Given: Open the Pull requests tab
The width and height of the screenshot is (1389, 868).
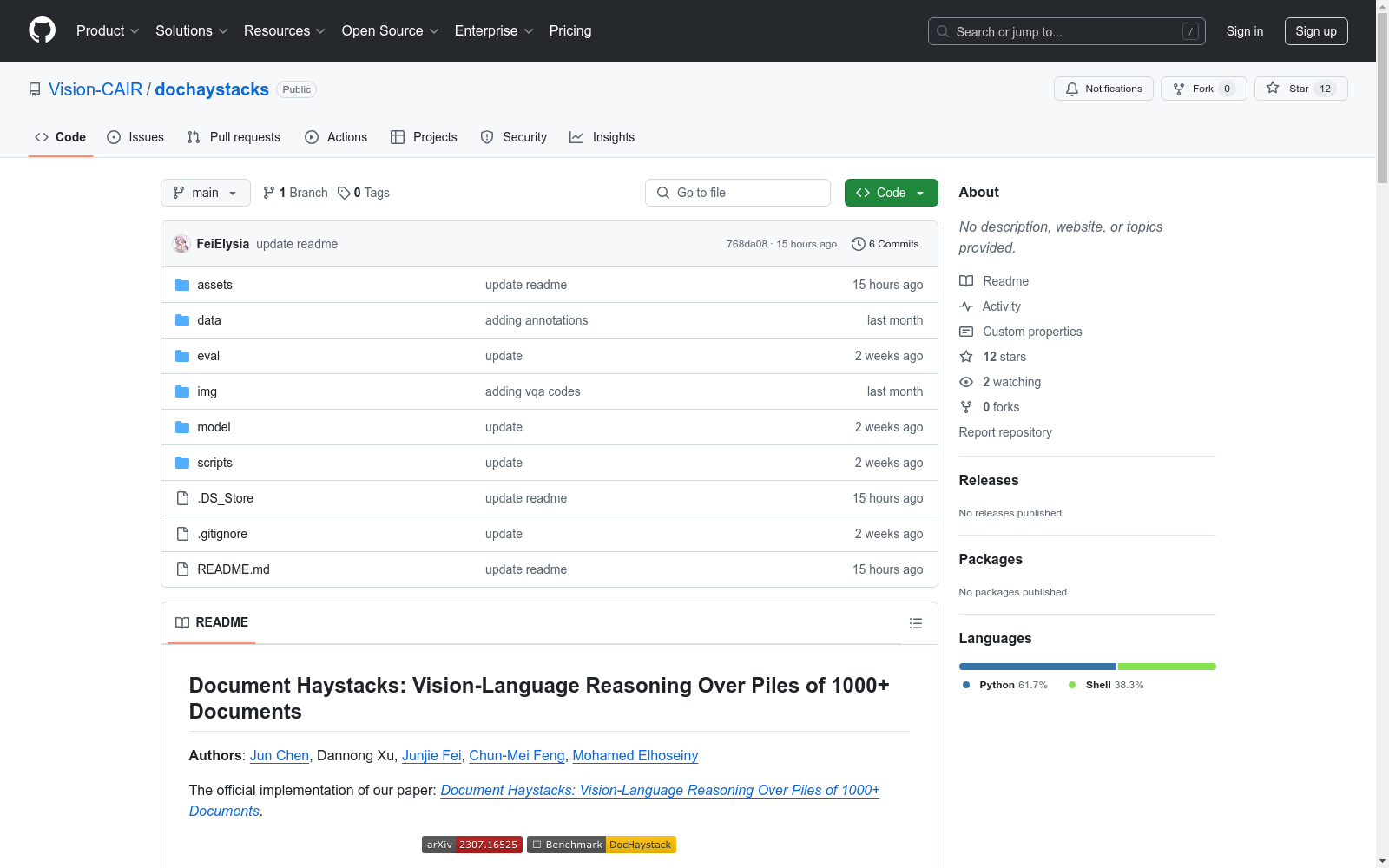Looking at the screenshot, I should tap(234, 137).
